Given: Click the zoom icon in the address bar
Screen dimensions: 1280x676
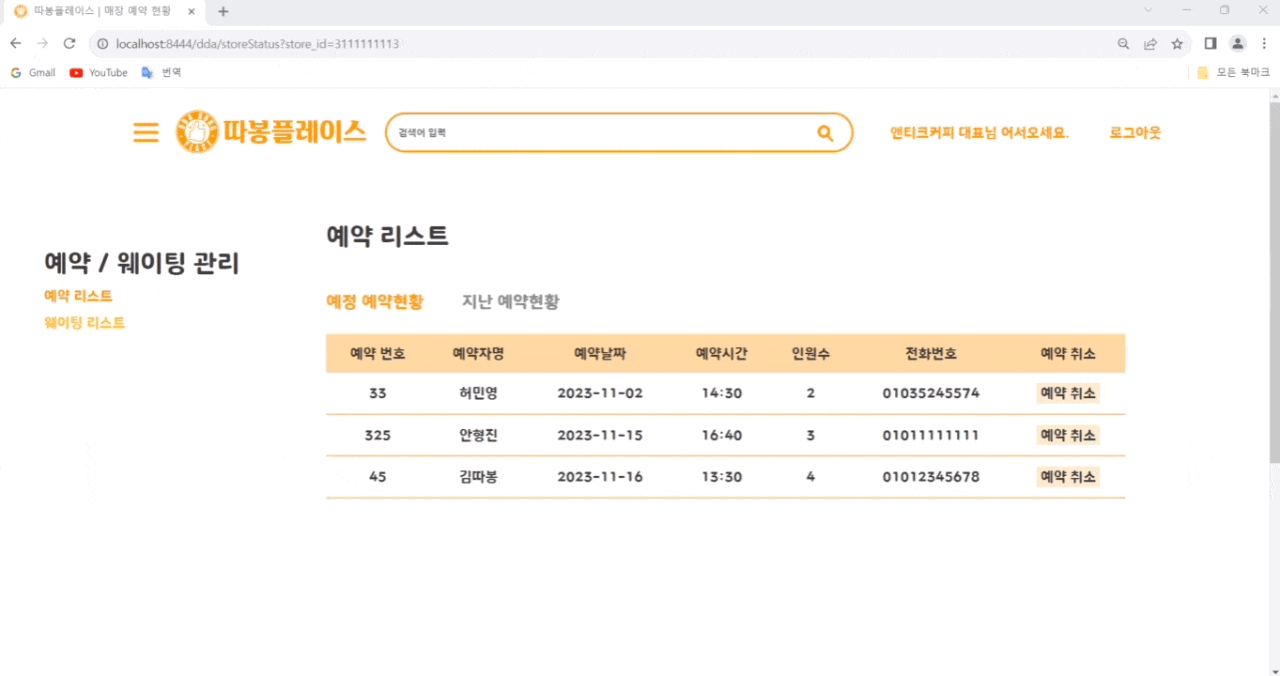Looking at the screenshot, I should pos(1122,43).
